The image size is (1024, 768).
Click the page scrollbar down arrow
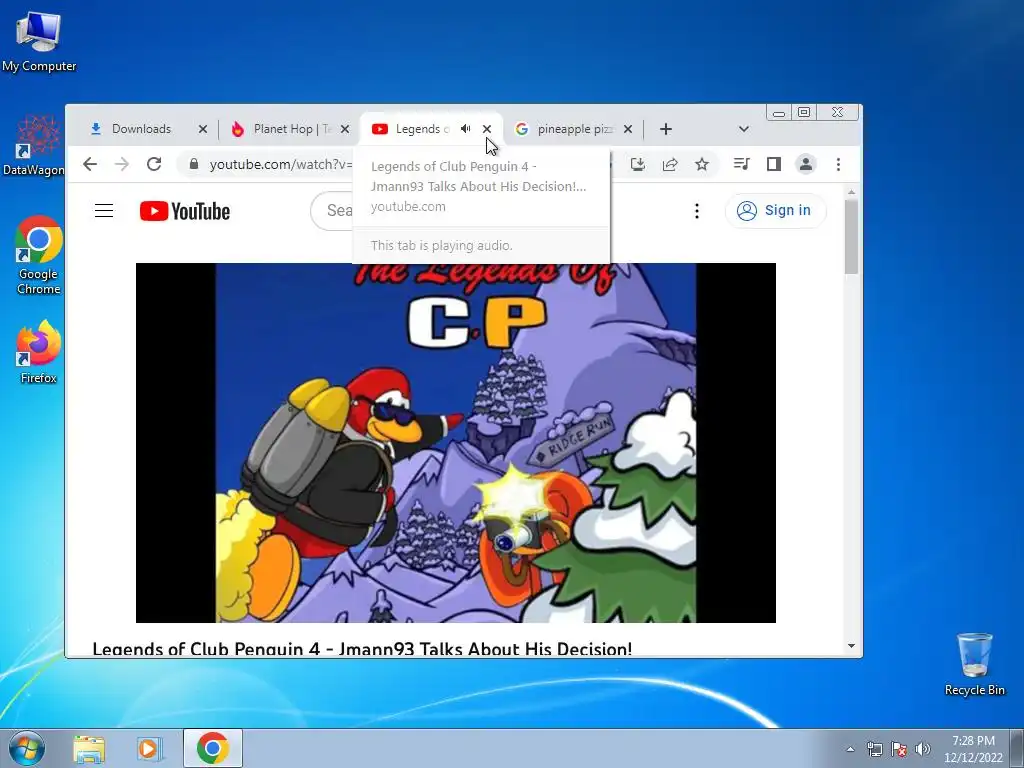[x=851, y=646]
